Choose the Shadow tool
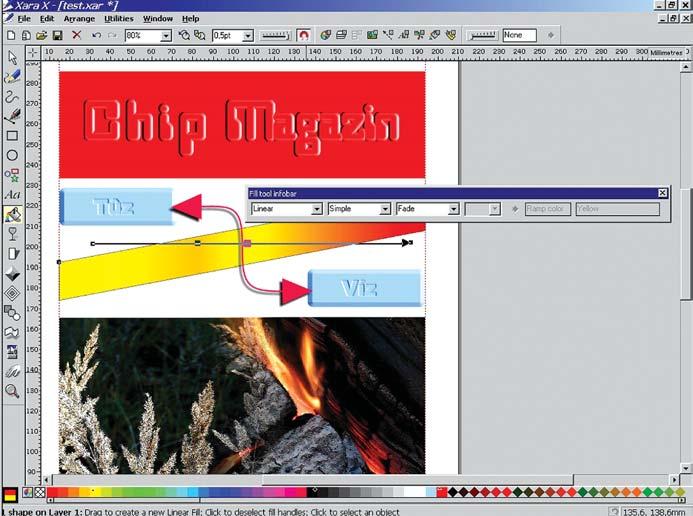693x516 pixels. [12, 254]
